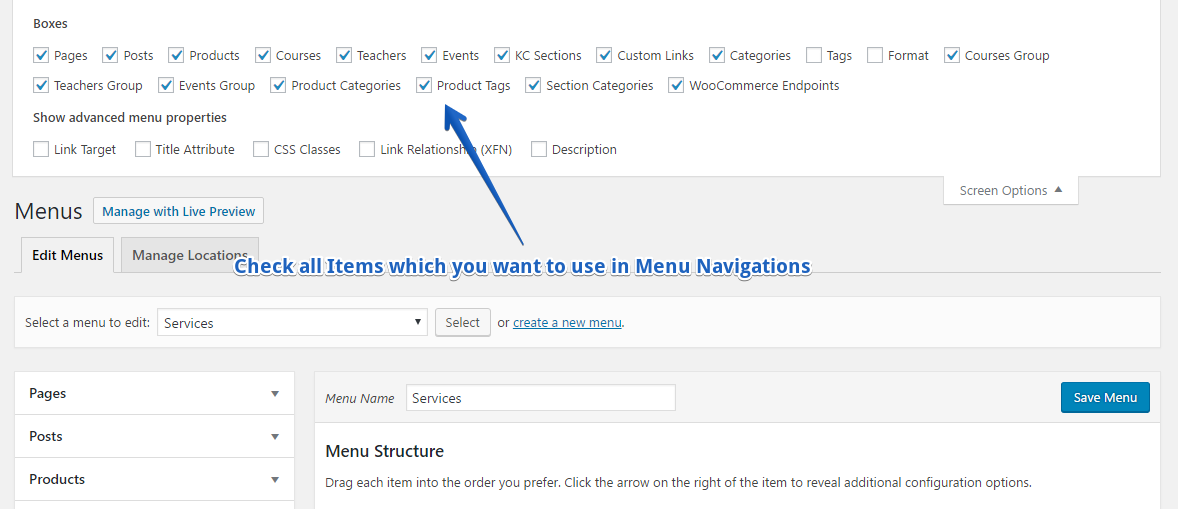Click the Save Menu button
Screen dimensions: 1178x509
pyautogui.click(x=1105, y=397)
